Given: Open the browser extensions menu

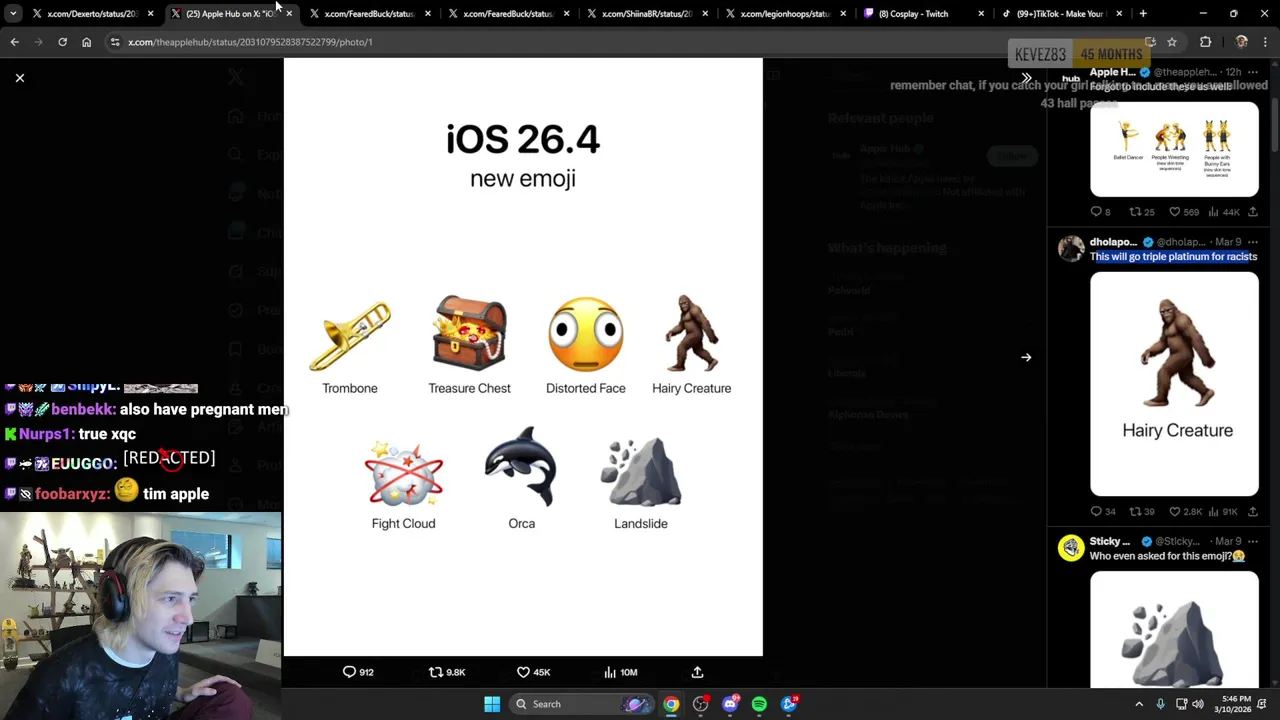Looking at the screenshot, I should pos(1205,42).
